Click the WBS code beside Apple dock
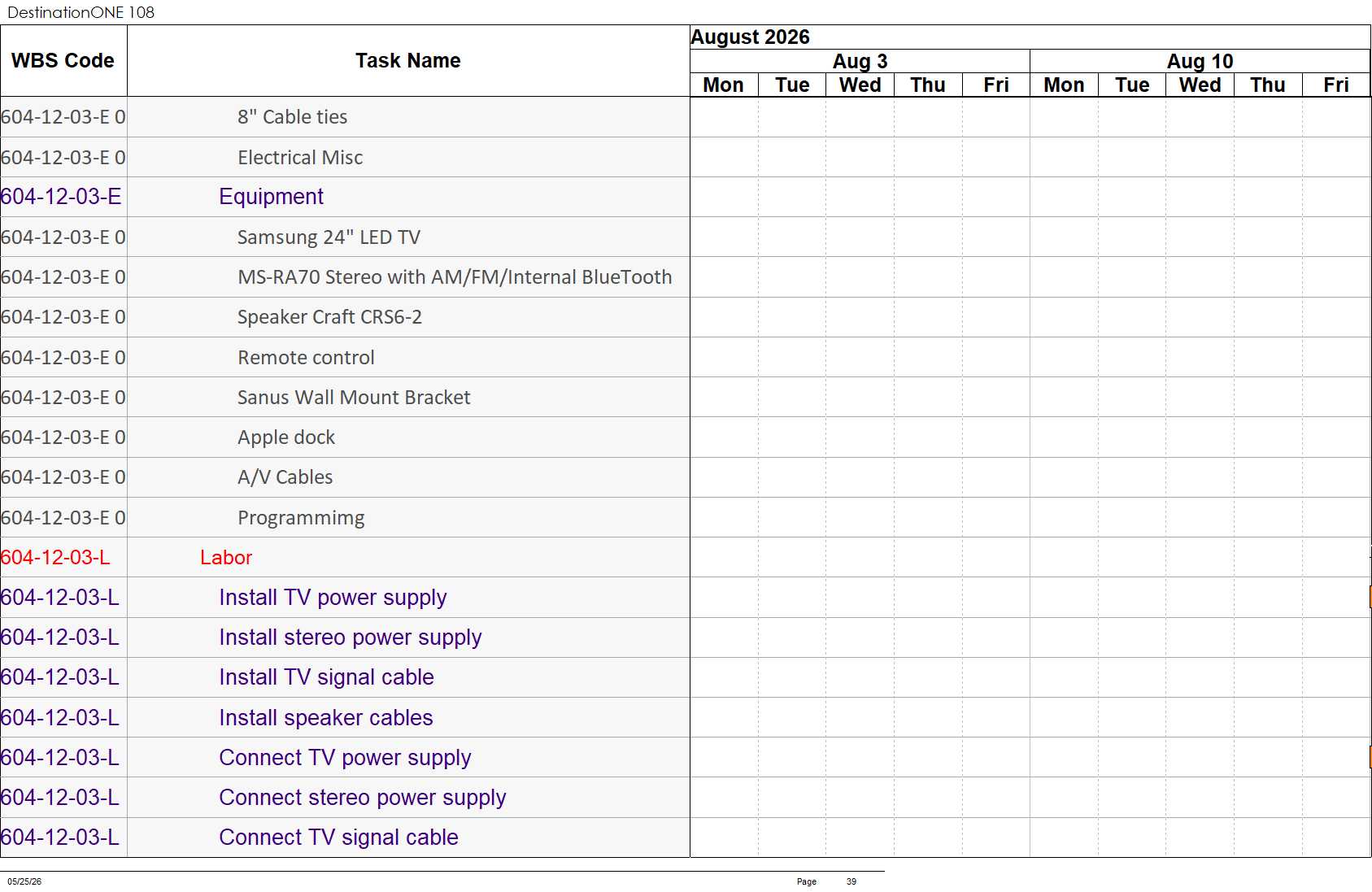 [x=63, y=437]
